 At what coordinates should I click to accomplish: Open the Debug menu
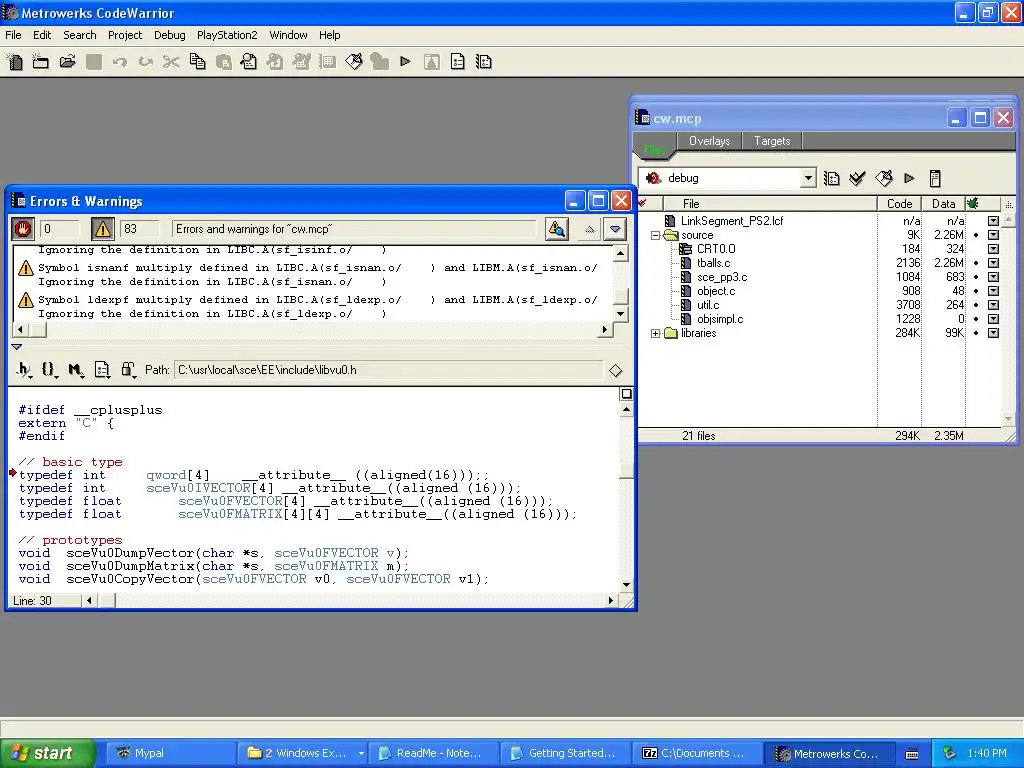[x=170, y=35]
